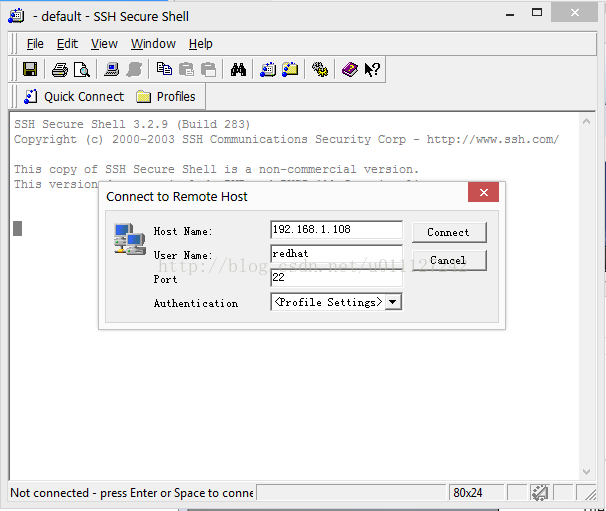The width and height of the screenshot is (606, 511).
Task: Close the Connect to Remote Host dialog
Action: pyautogui.click(x=483, y=192)
